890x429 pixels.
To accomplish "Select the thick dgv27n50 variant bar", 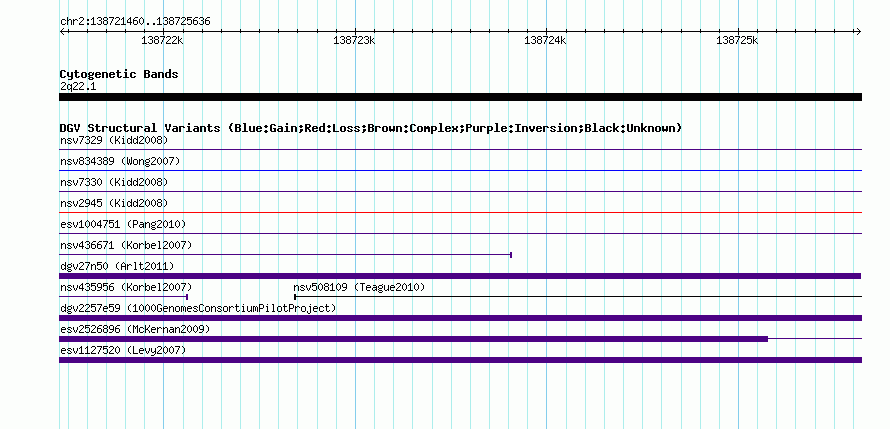I will (x=460, y=276).
